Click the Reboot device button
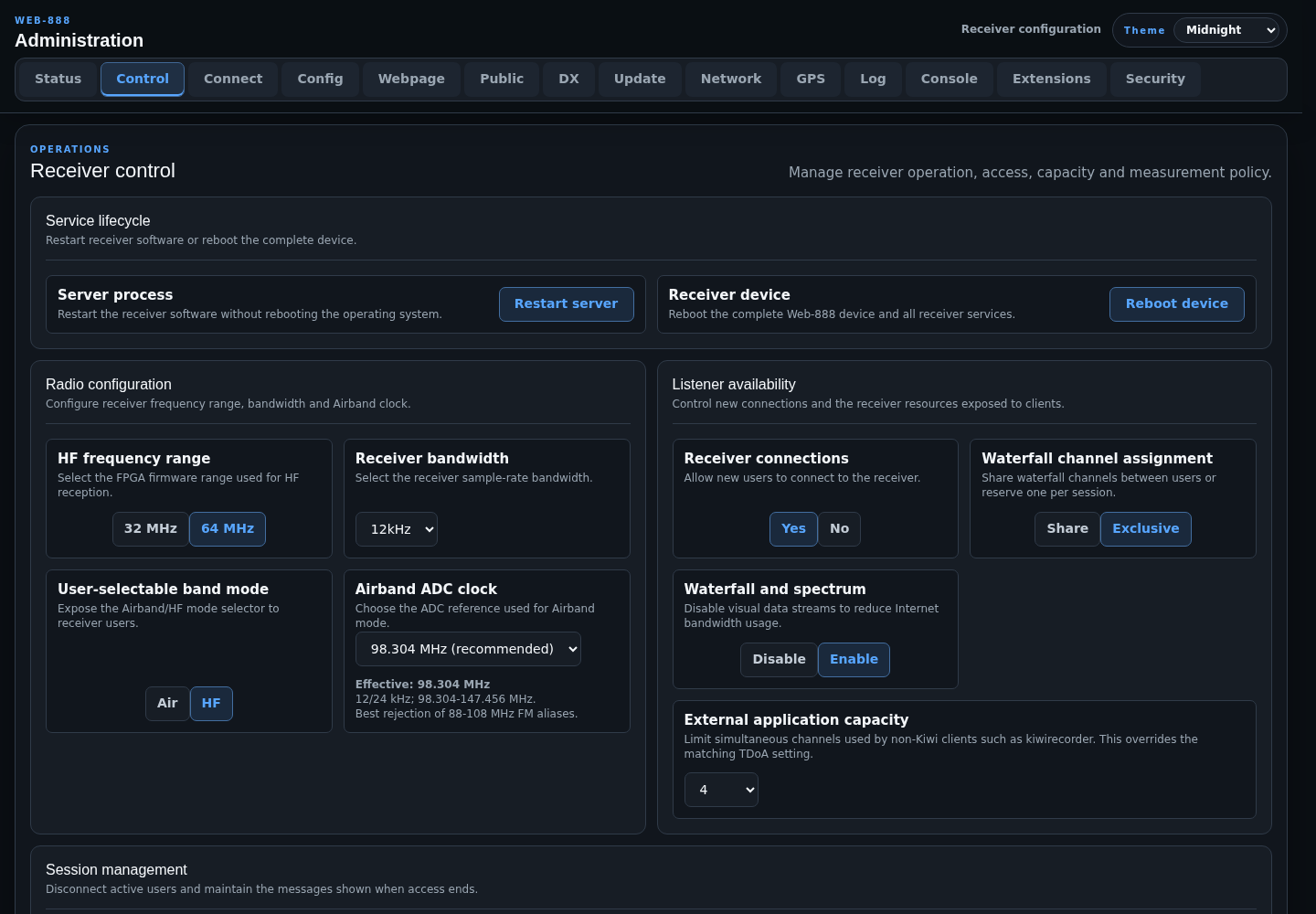Screen dimensions: 1316x914 [x=1177, y=304]
